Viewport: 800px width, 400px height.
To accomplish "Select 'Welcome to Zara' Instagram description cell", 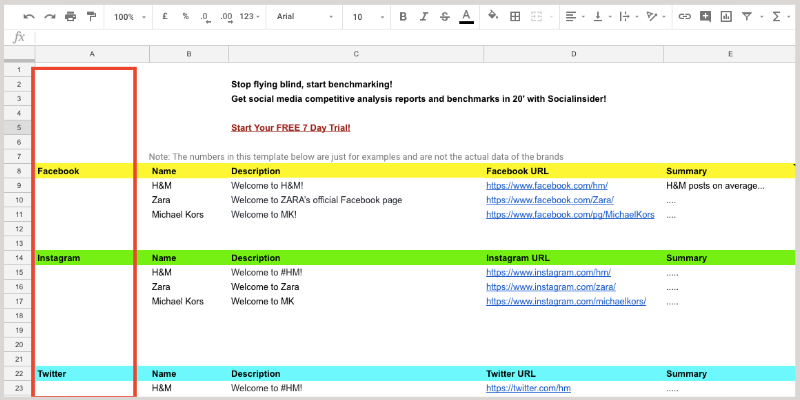I will 356,287.
